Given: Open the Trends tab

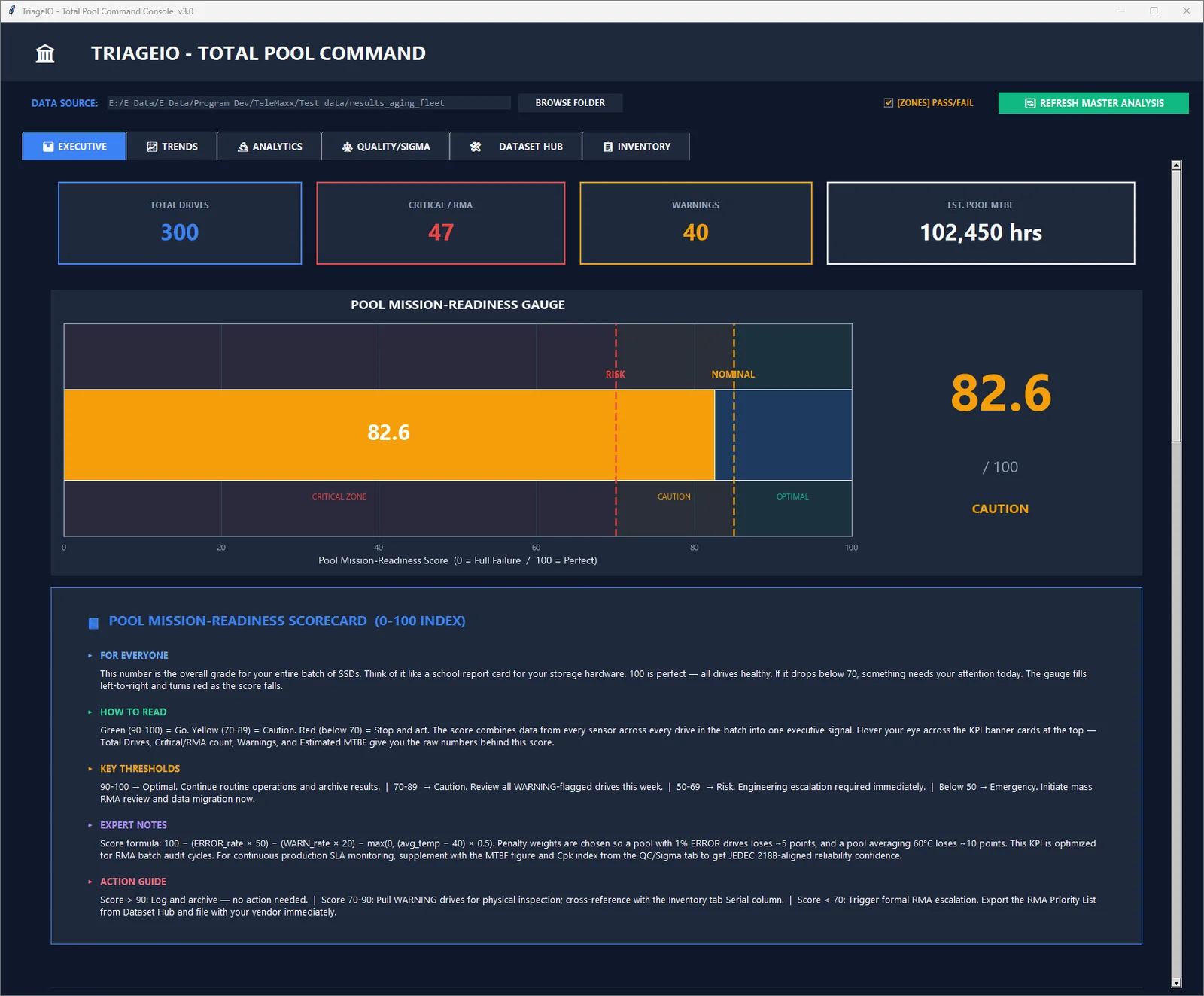Looking at the screenshot, I should (x=172, y=147).
